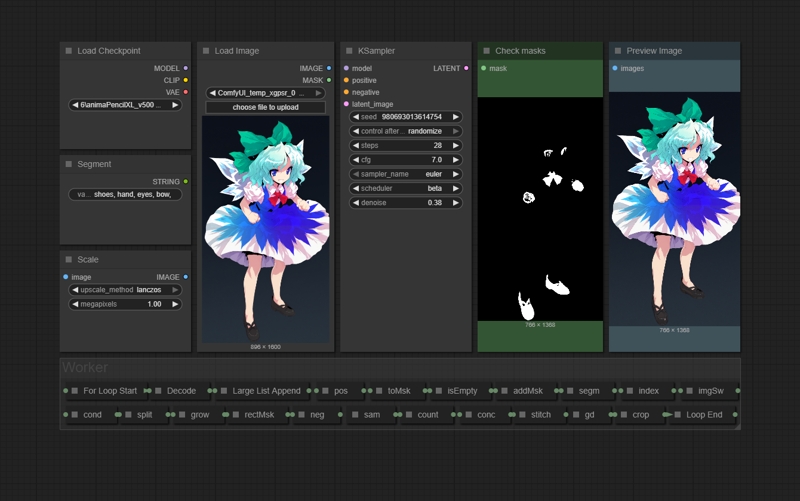Click the images input port on Preview Image
The width and height of the screenshot is (800, 501).
click(x=615, y=68)
